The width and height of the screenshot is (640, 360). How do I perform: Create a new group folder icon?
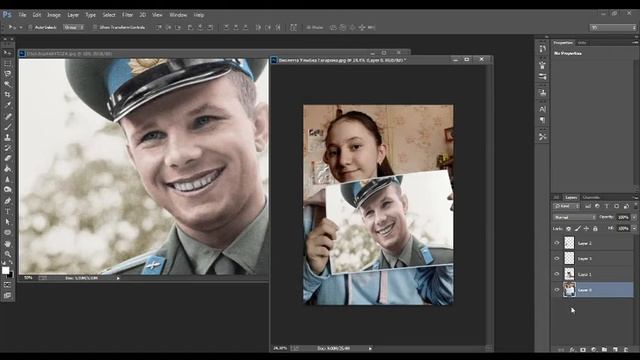(x=604, y=350)
